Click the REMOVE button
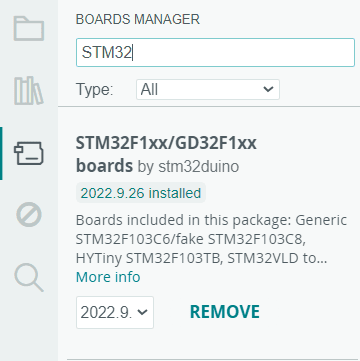The height and width of the screenshot is (361, 360). click(x=225, y=312)
